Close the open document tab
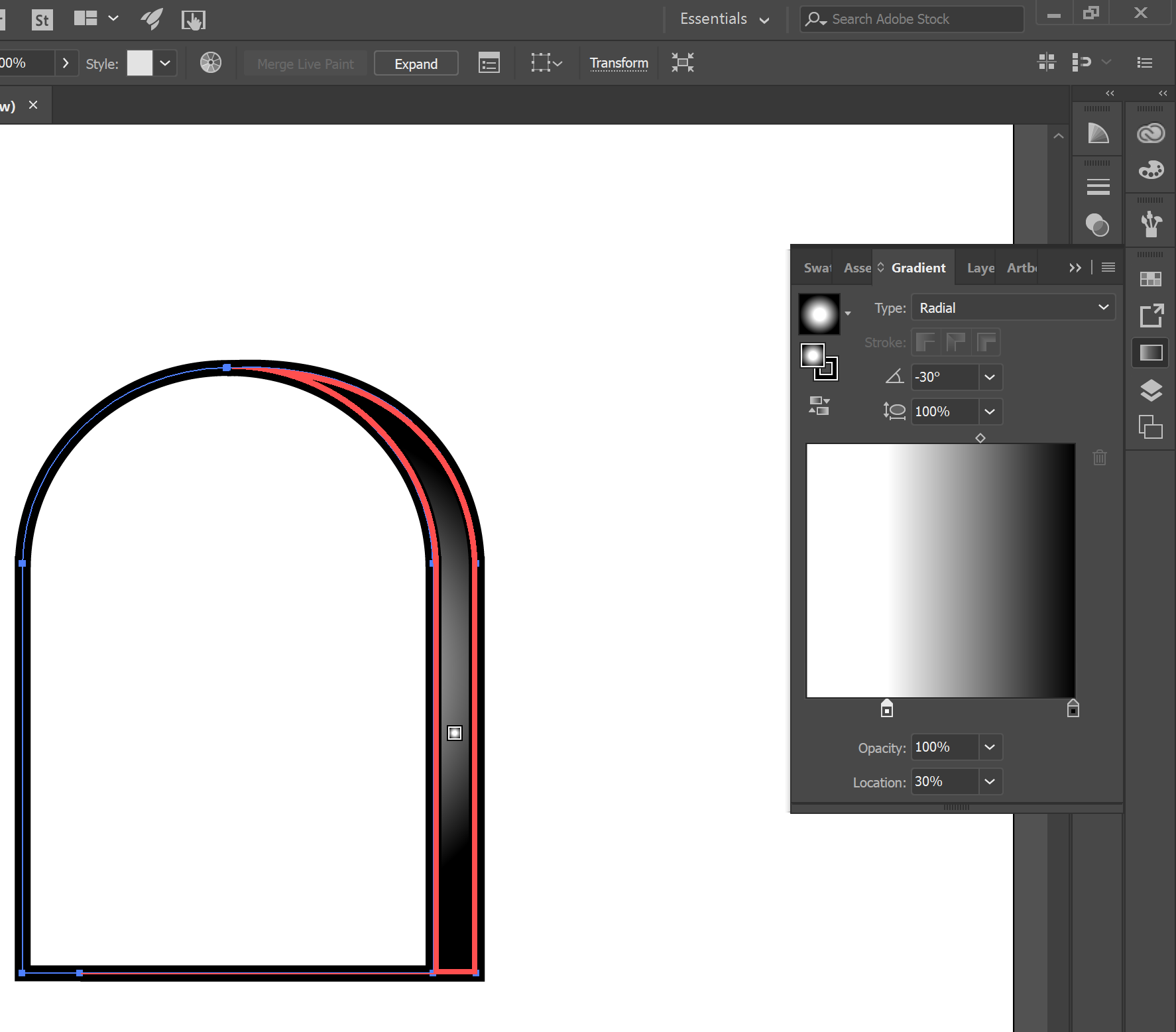Viewport: 1176px width, 1032px height. 33,105
